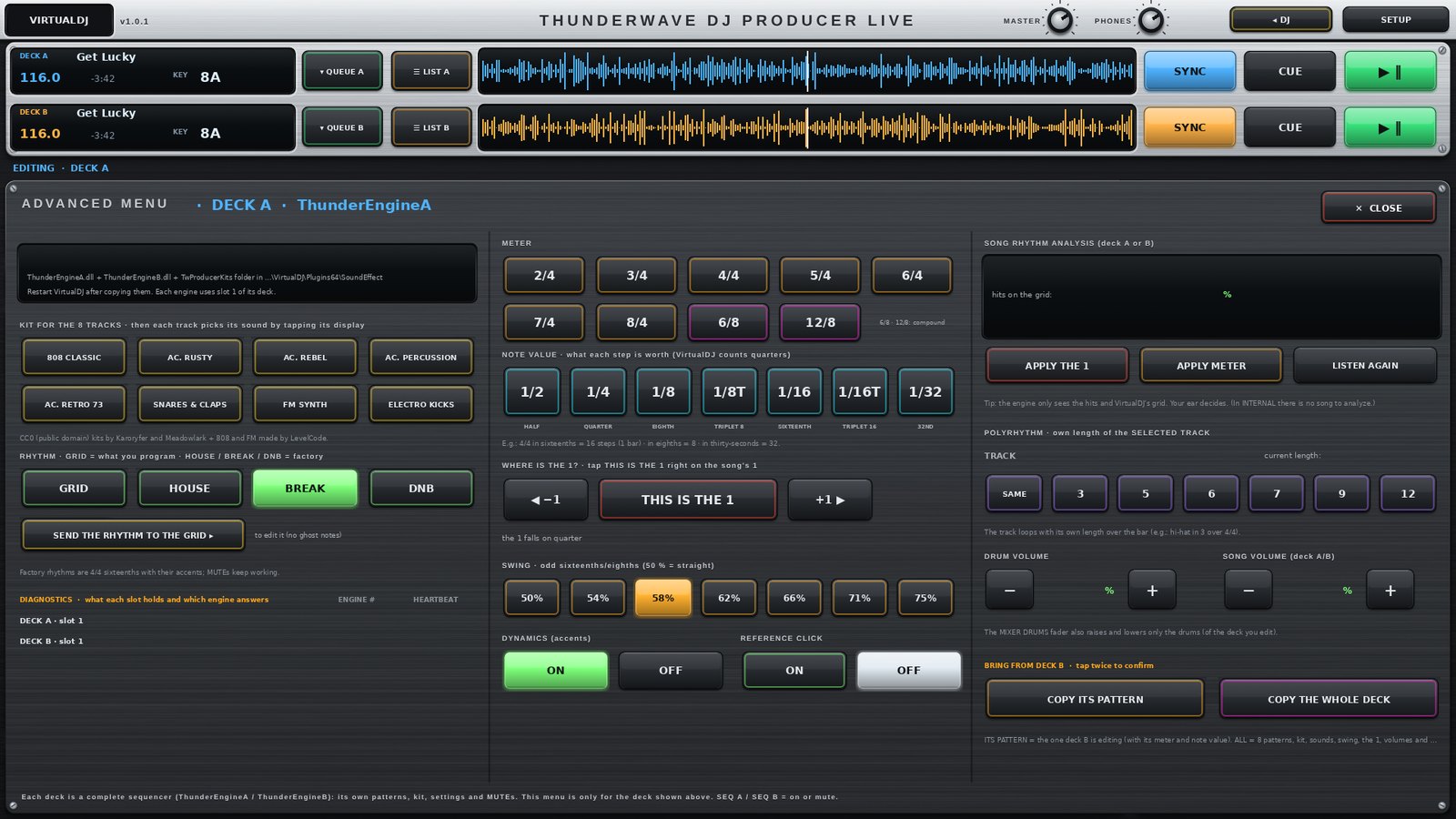Select 1/16 note value

(794, 391)
